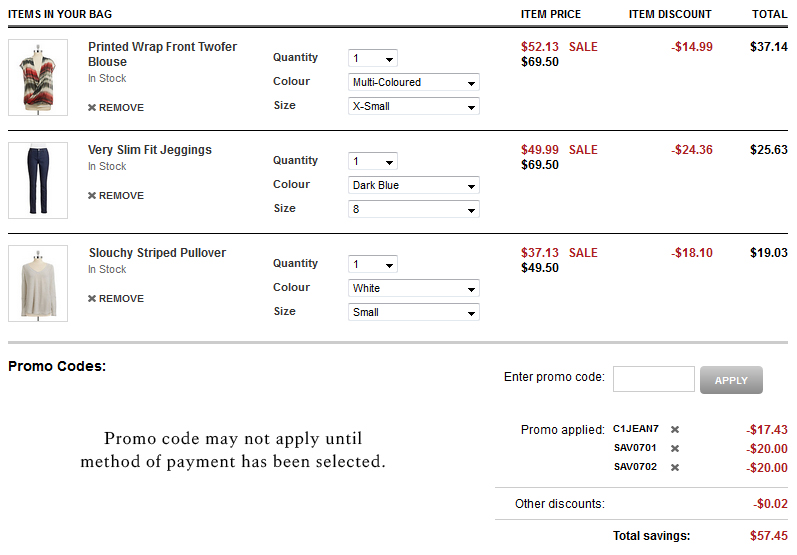Image resolution: width=797 pixels, height=555 pixels.
Task: Open Printed Wrap Front Twofer Blouse link
Action: 162,54
